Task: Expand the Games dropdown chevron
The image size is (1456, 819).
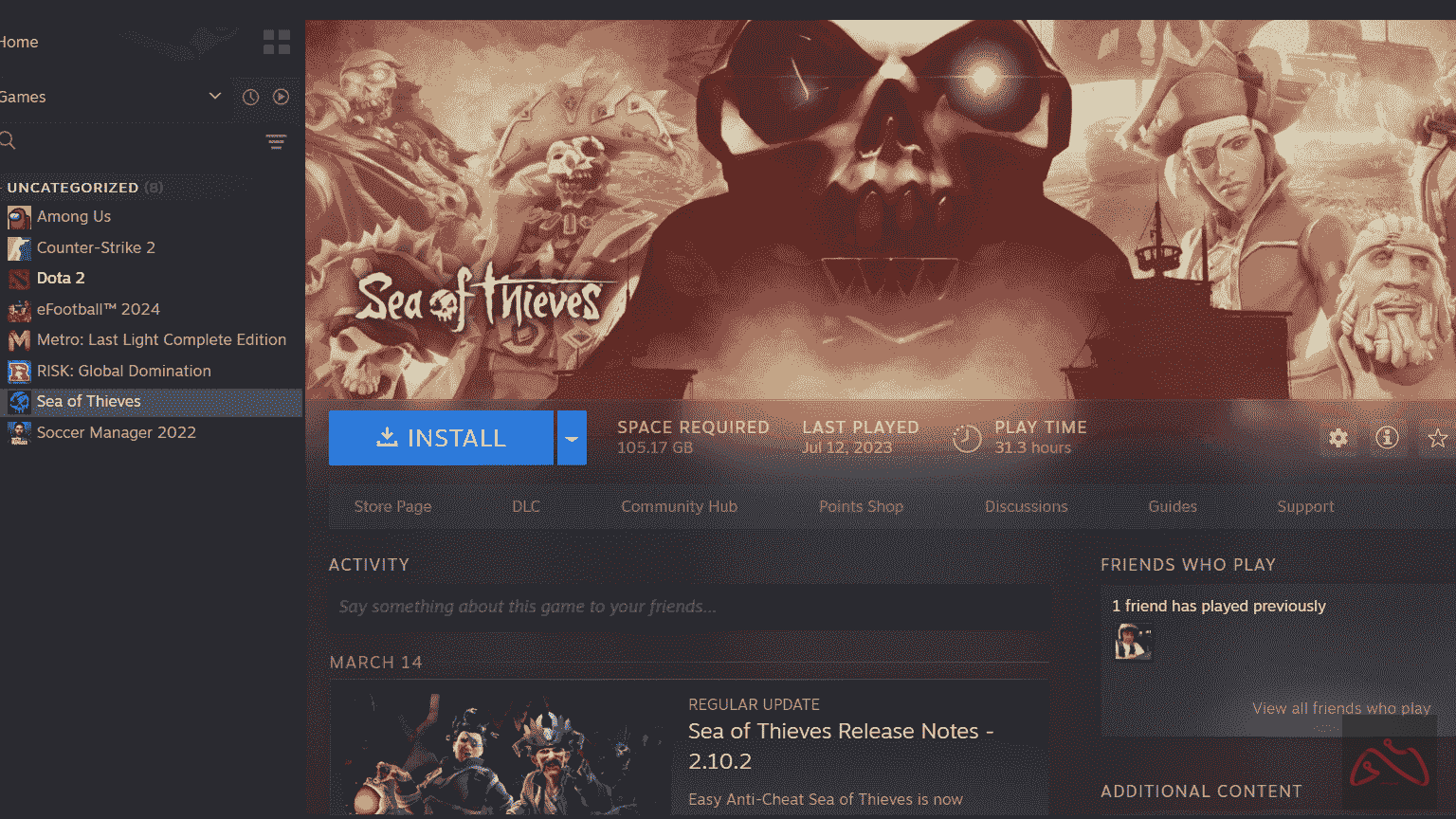Action: [212, 96]
